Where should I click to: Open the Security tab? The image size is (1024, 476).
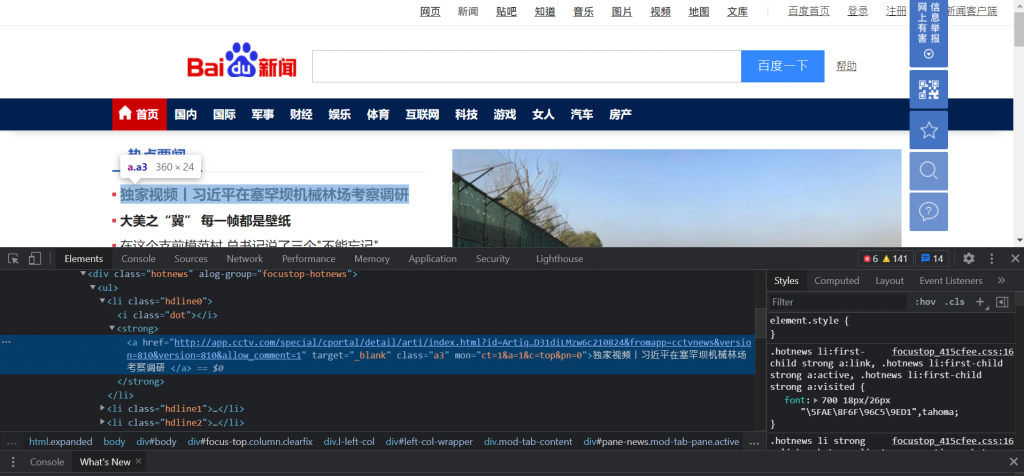click(x=492, y=259)
